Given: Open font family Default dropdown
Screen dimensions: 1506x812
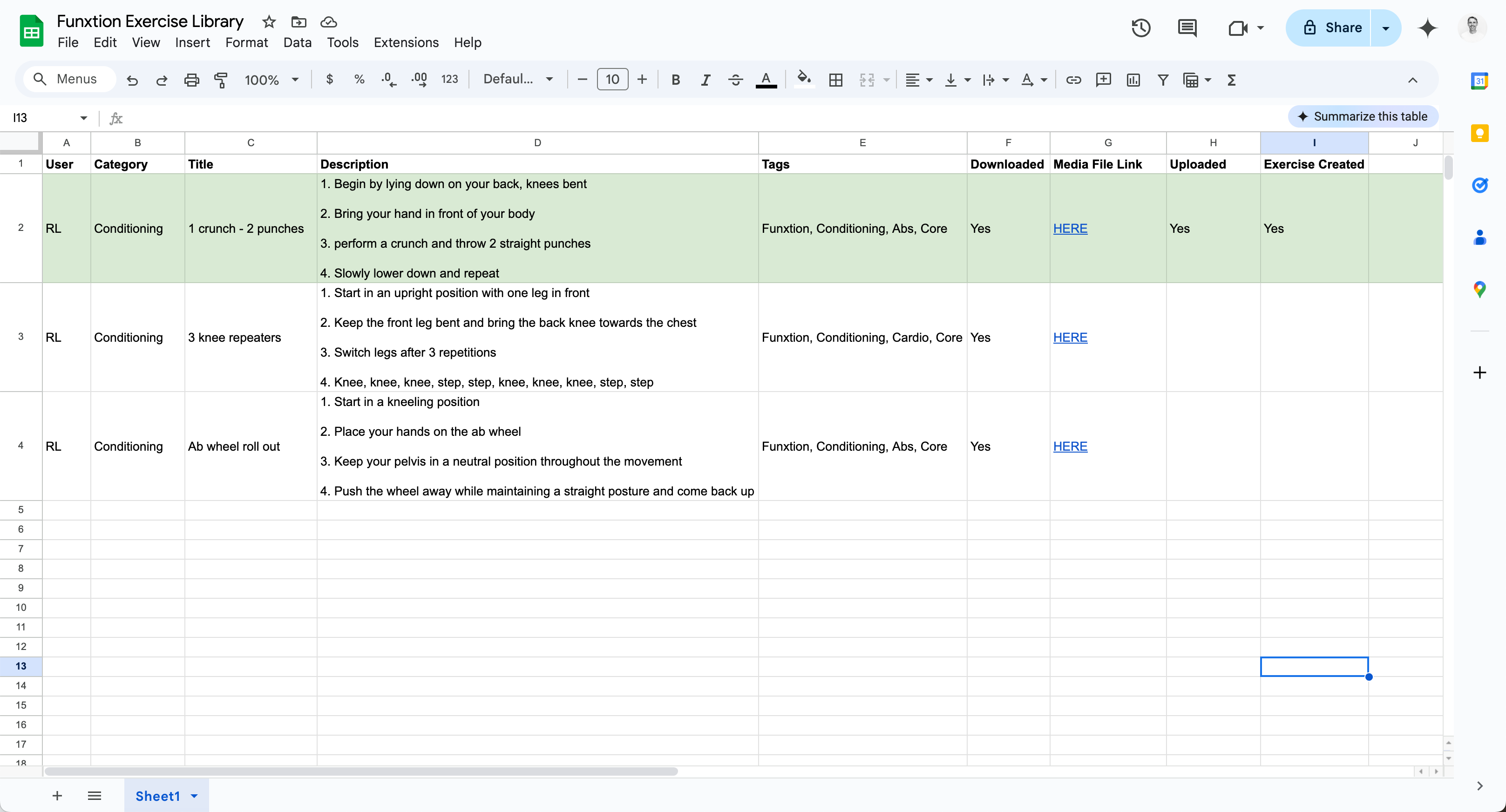Looking at the screenshot, I should tap(518, 80).
